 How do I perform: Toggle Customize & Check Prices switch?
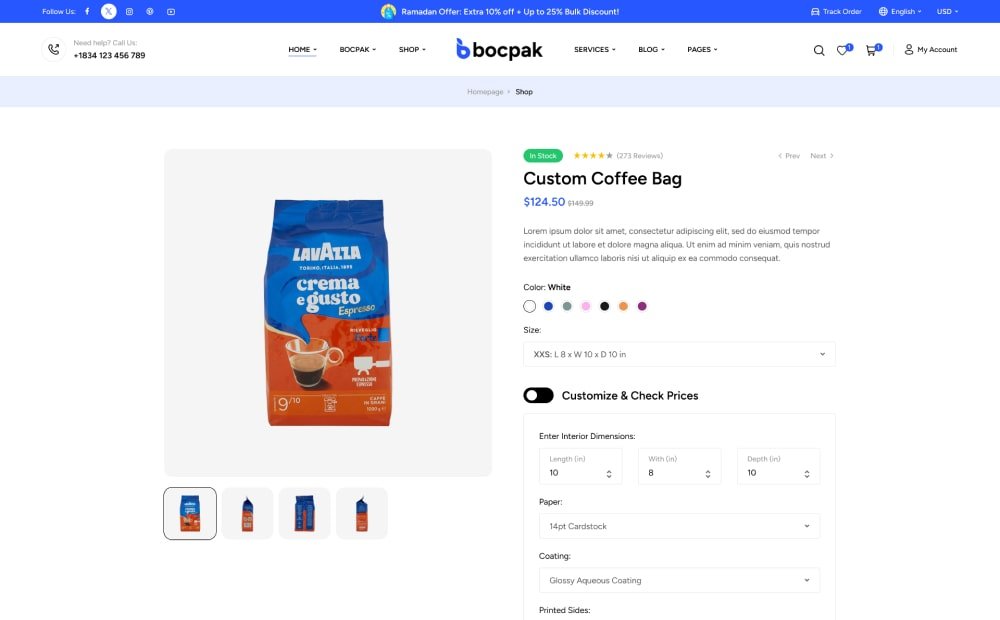(x=538, y=396)
